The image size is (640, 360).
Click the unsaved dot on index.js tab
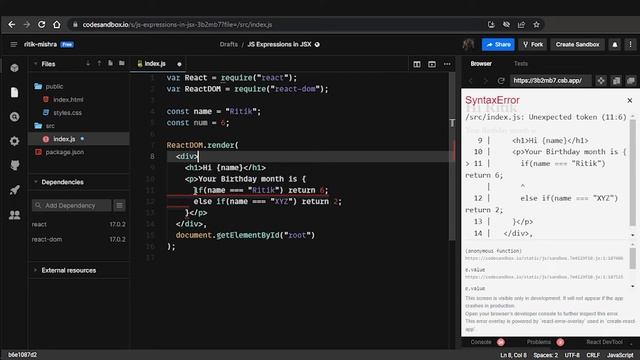179,64
